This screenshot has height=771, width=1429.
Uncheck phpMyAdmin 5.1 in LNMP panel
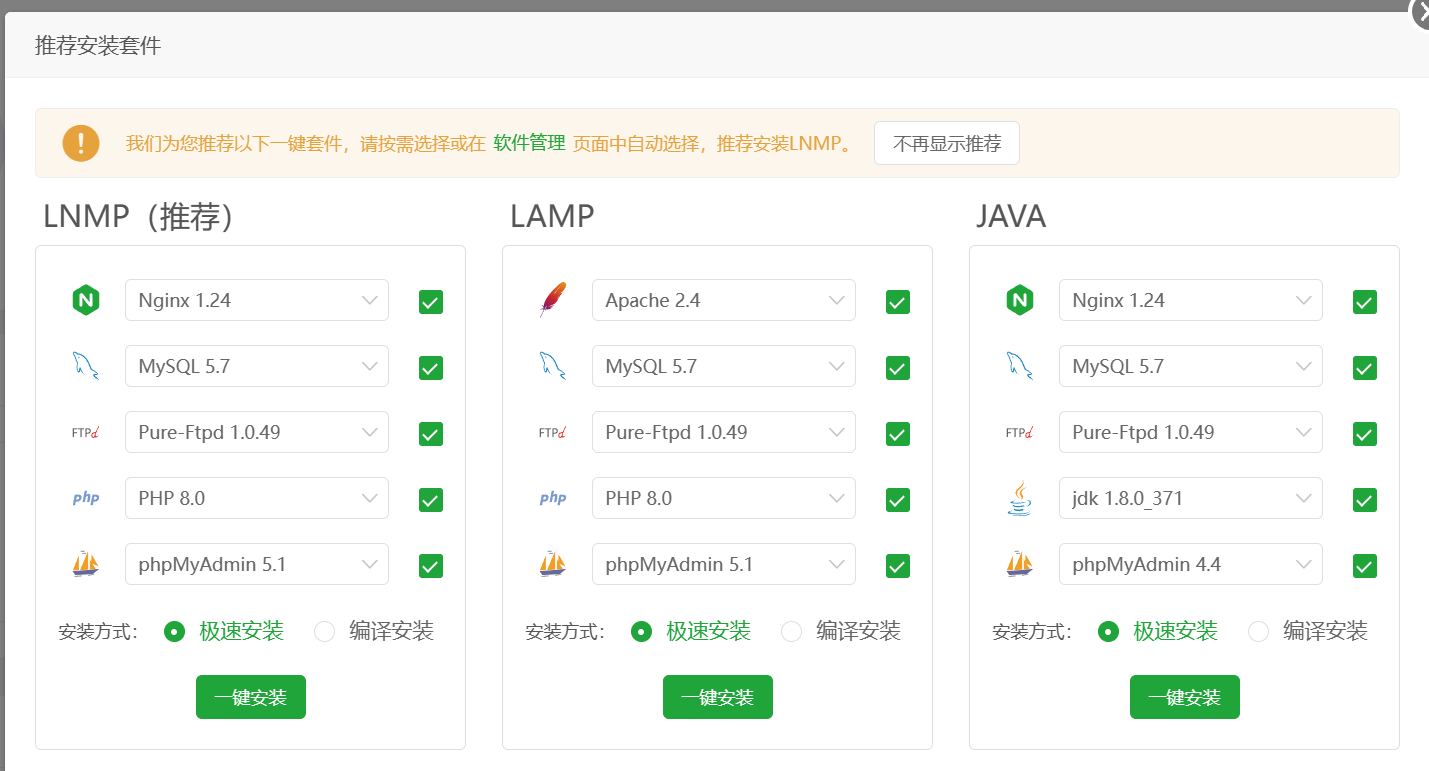(431, 566)
